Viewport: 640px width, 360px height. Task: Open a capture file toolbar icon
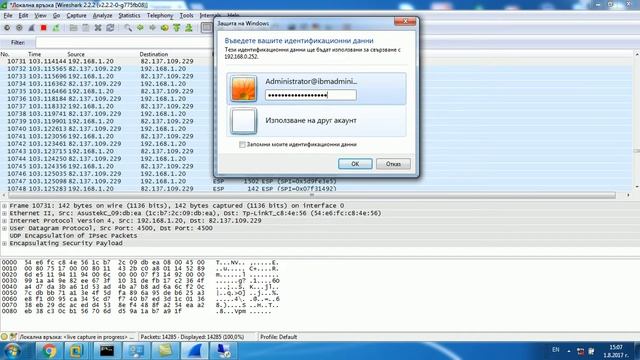click(x=73, y=28)
